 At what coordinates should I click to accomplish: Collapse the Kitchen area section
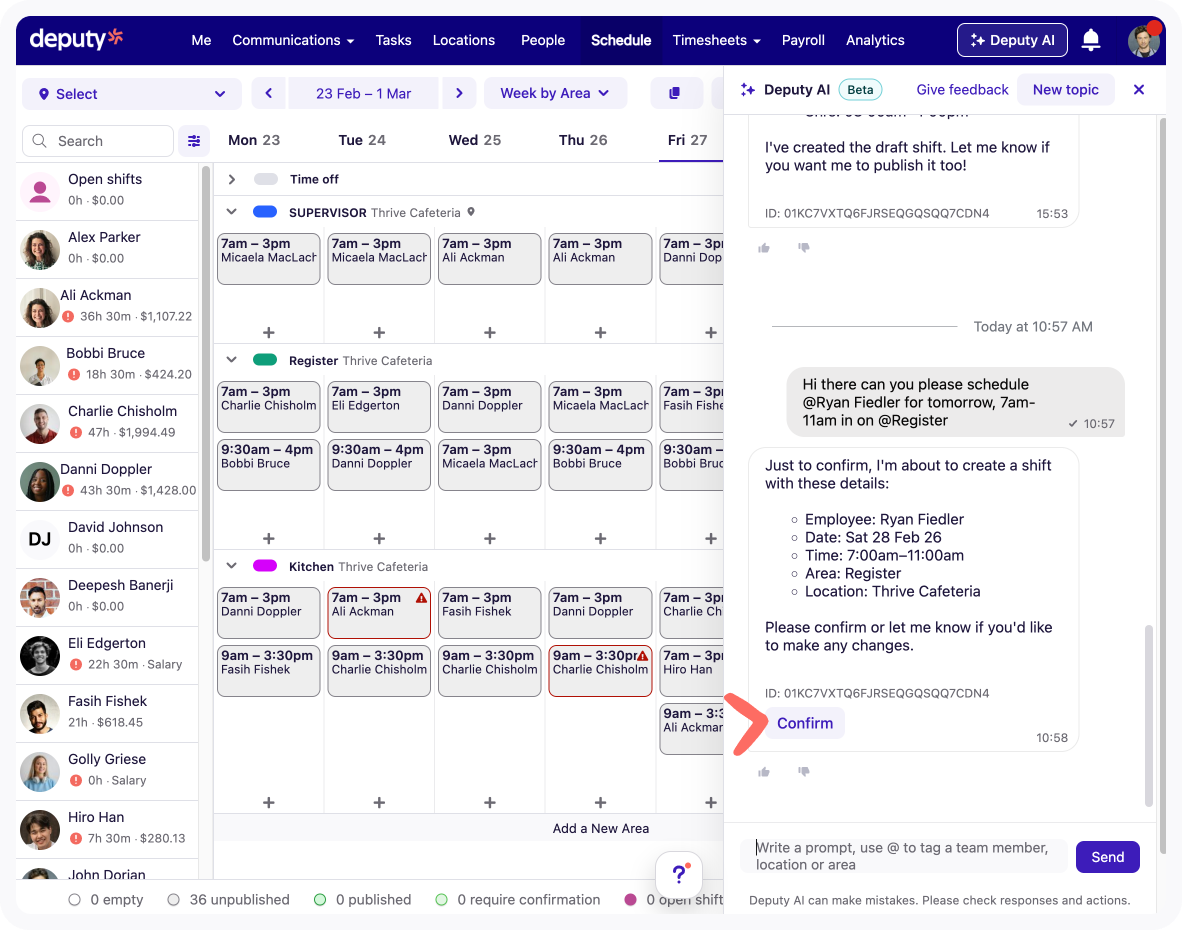232,566
